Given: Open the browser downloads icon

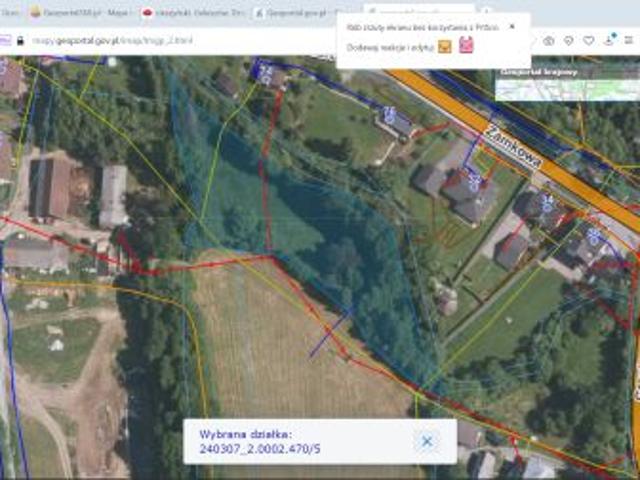Looking at the screenshot, I should pos(609,41).
